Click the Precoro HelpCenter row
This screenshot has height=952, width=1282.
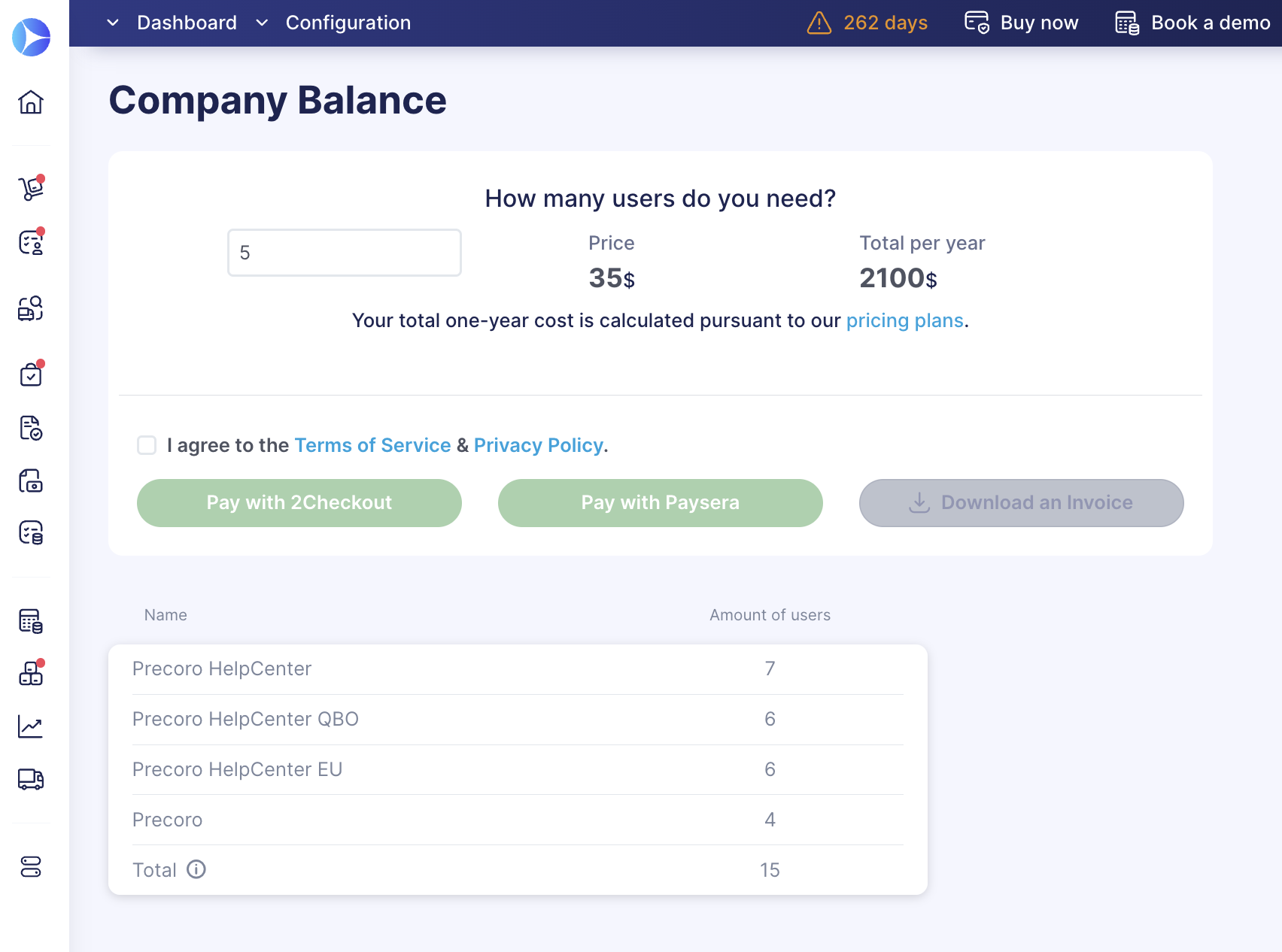click(518, 669)
